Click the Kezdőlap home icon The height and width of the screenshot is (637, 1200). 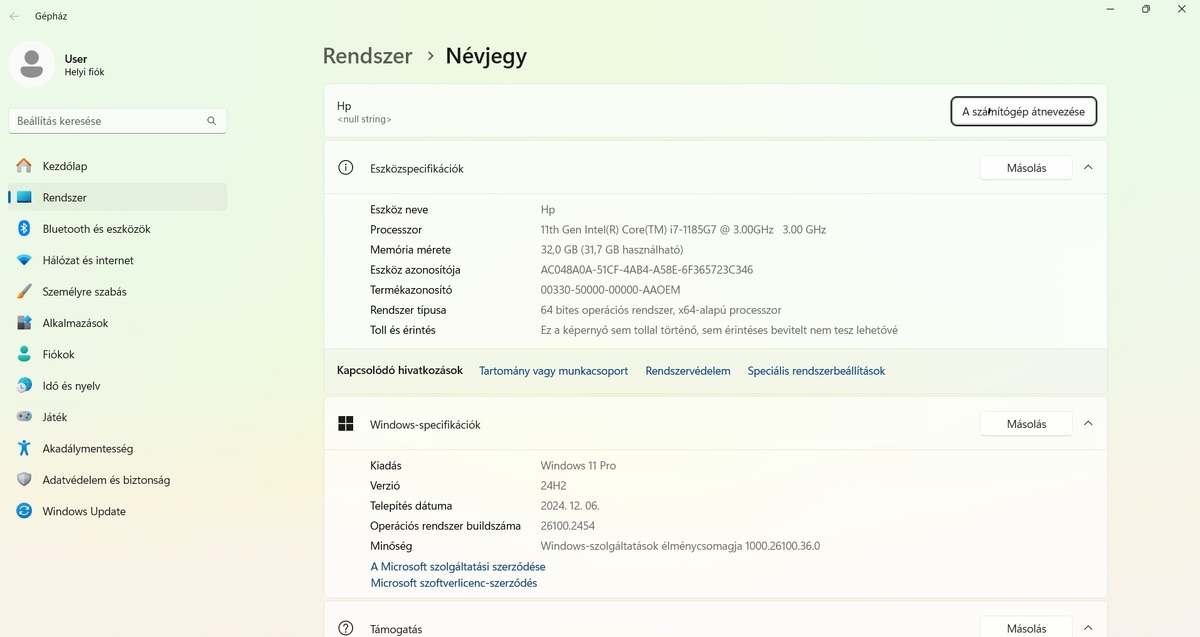pos(24,166)
